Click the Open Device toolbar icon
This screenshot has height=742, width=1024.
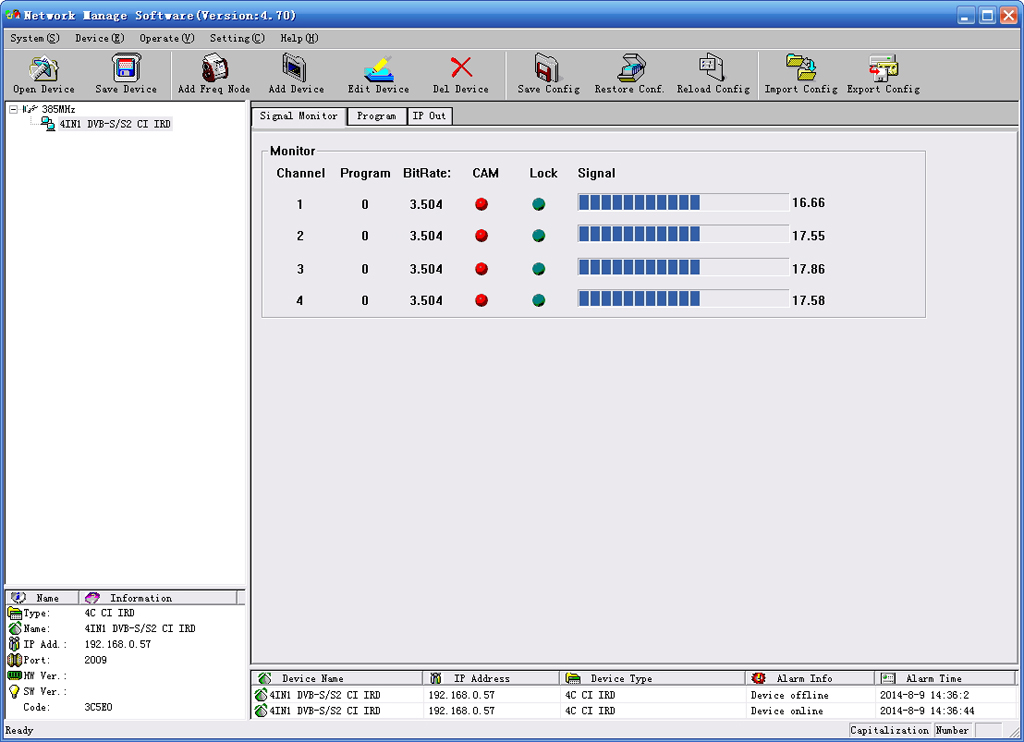point(43,68)
